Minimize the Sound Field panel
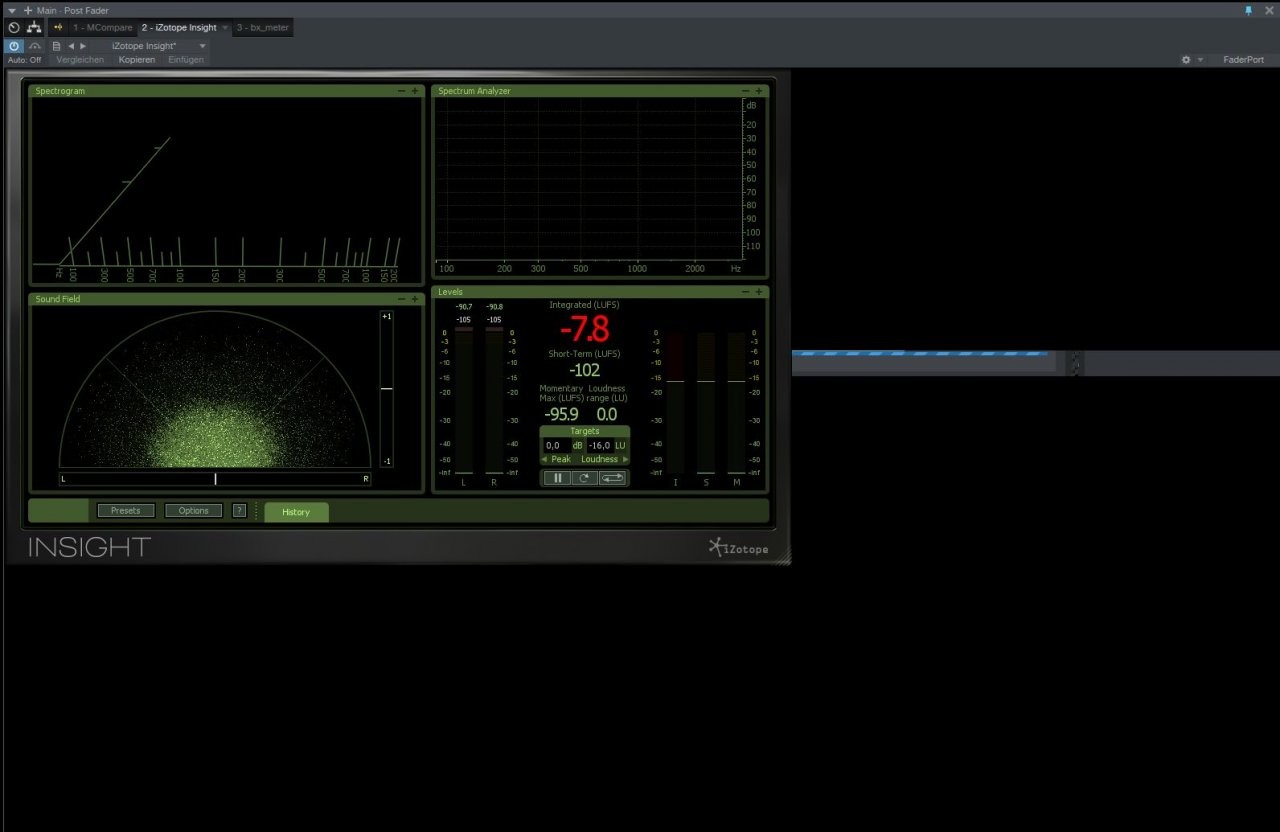 pyautogui.click(x=402, y=299)
